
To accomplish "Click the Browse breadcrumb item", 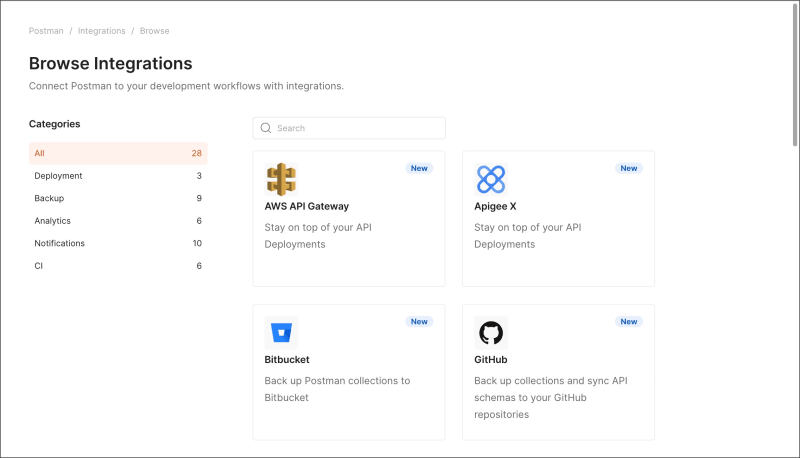I will (x=155, y=31).
